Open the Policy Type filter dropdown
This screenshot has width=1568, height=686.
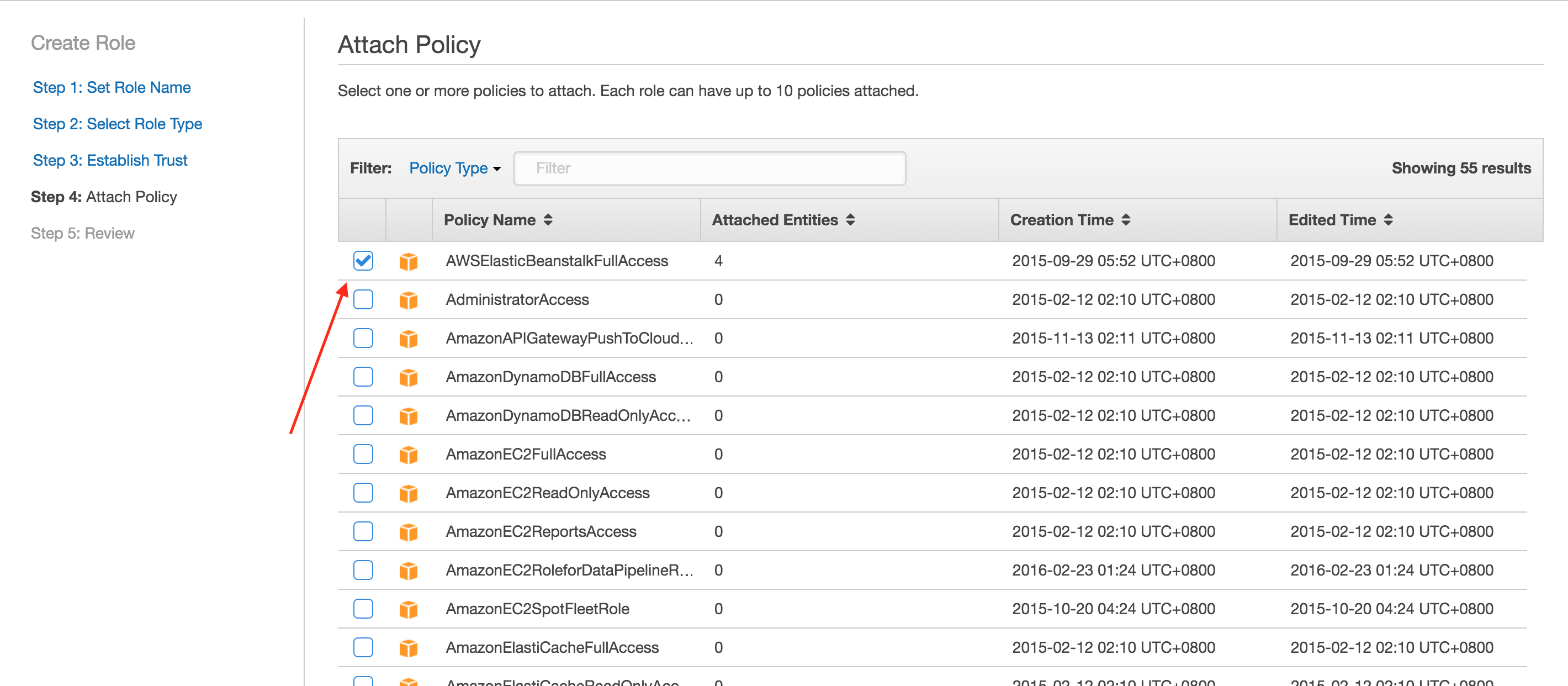coord(455,168)
